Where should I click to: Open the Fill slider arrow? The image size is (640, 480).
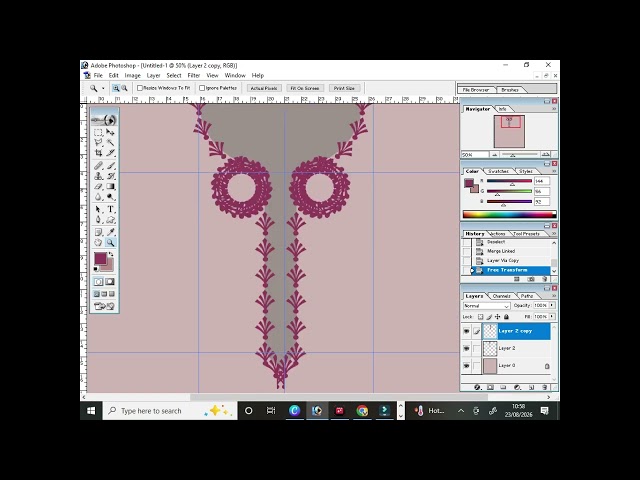point(552,317)
